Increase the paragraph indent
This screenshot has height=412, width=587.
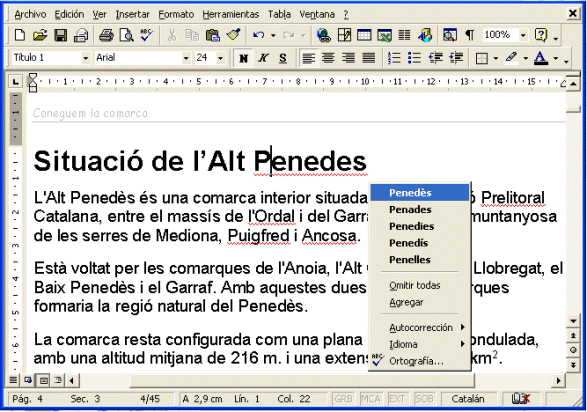456,58
